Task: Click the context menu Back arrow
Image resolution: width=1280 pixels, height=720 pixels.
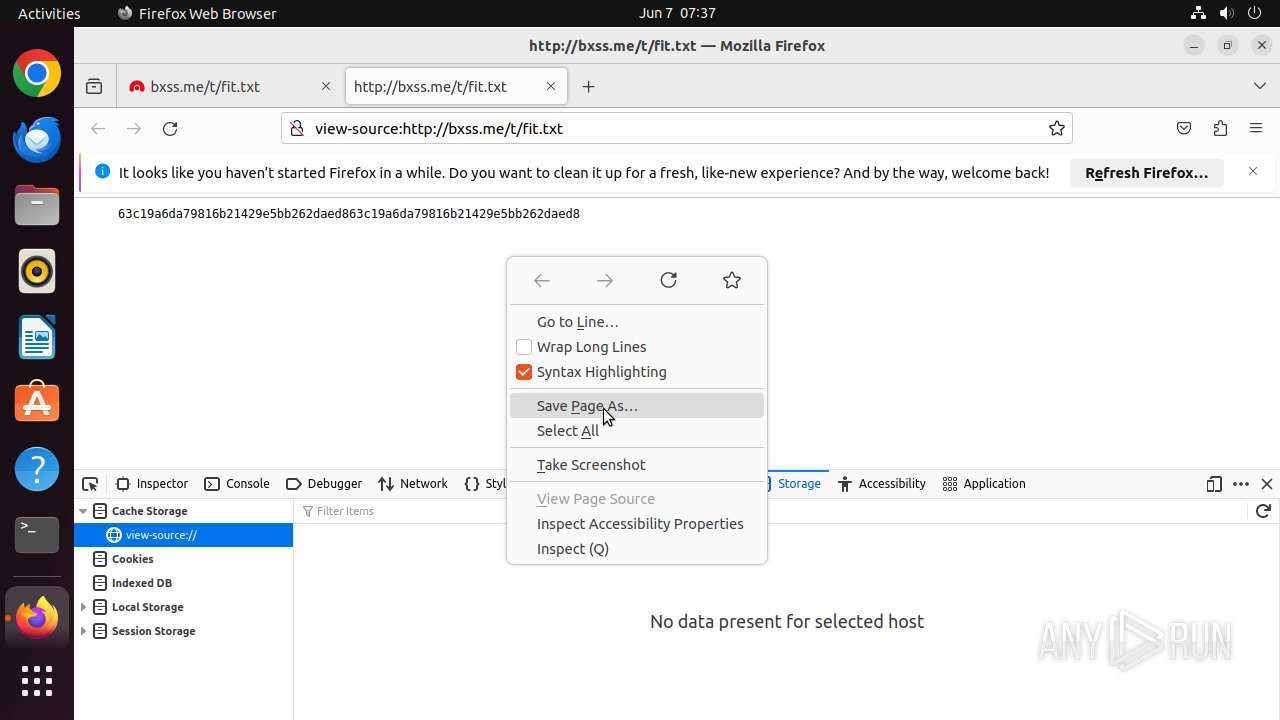Action: pos(542,281)
